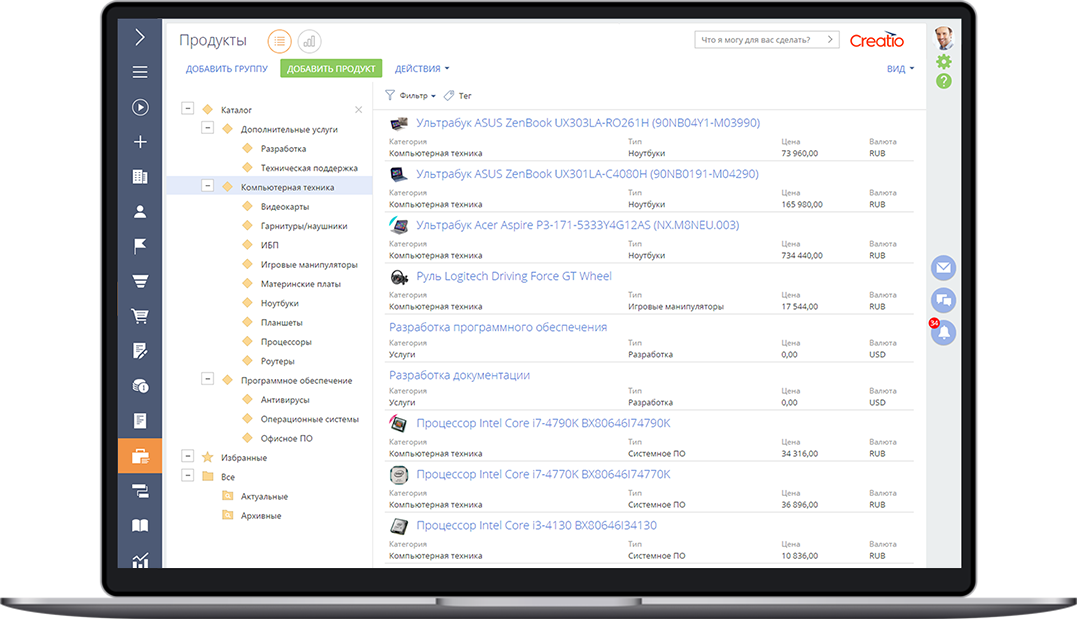Open the dashboards chart sidebar icon
This screenshot has width=1077, height=619.
point(140,560)
